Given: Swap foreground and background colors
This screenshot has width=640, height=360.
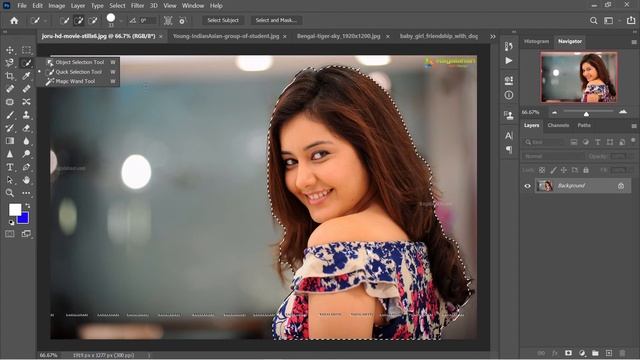Looking at the screenshot, I should [28, 205].
